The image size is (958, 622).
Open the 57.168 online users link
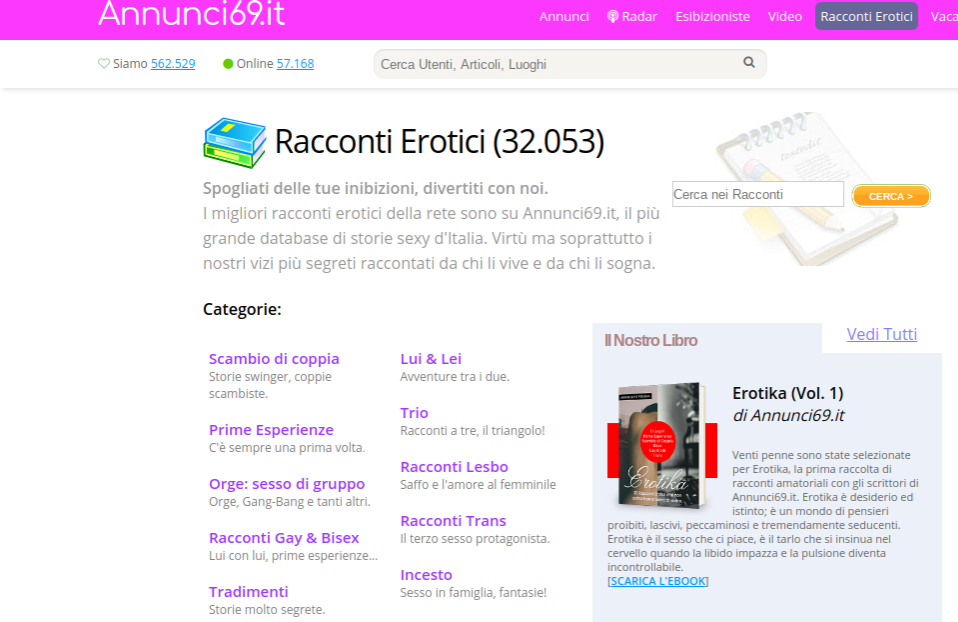pos(295,64)
